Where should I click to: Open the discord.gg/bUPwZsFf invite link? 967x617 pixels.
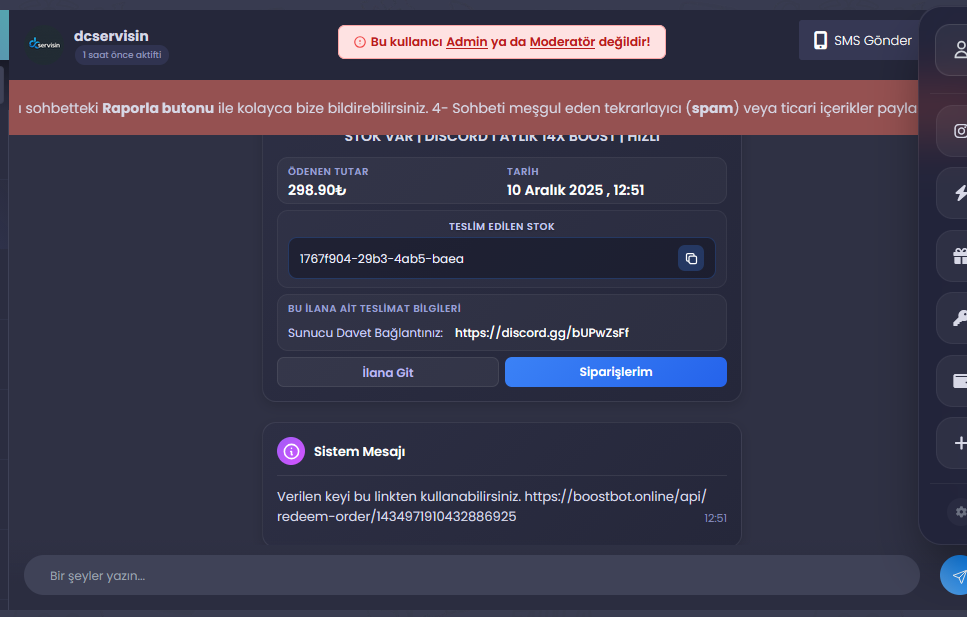point(541,333)
